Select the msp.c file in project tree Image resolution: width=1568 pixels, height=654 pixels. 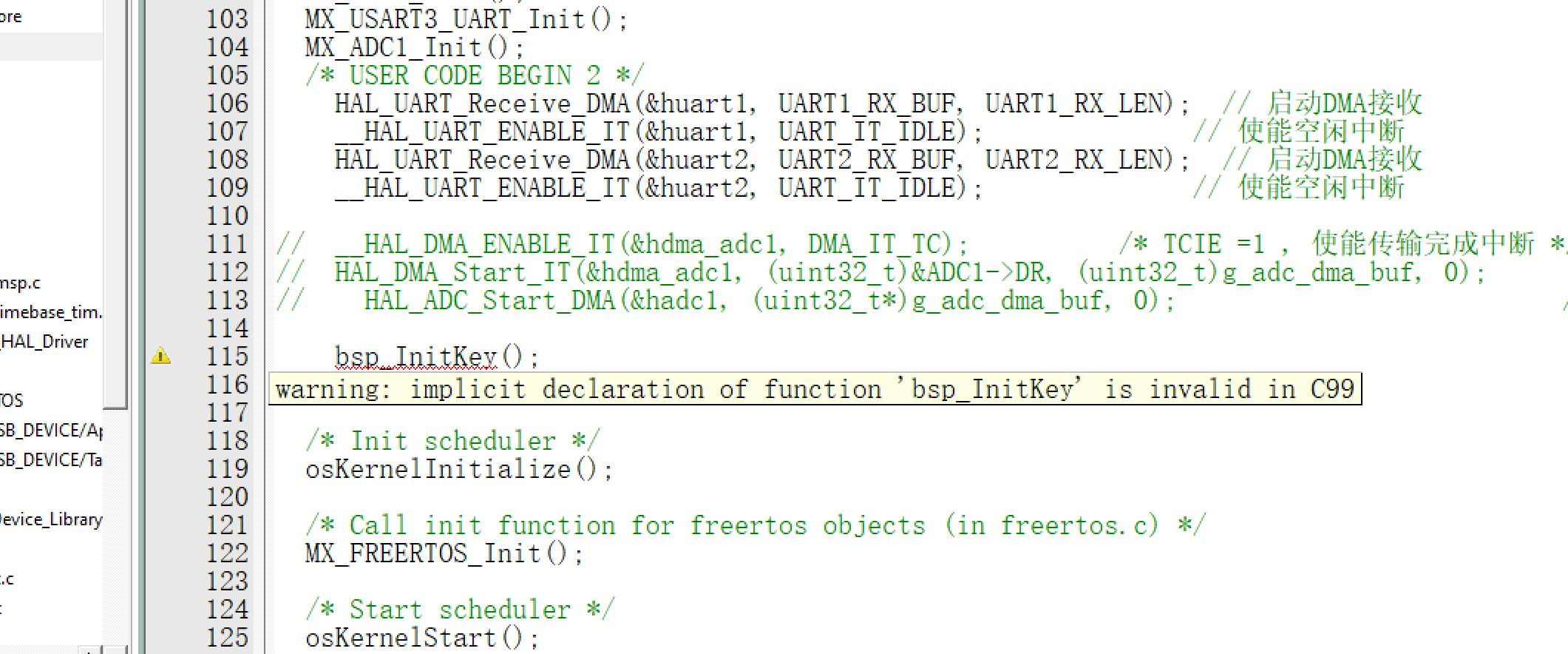(x=20, y=283)
